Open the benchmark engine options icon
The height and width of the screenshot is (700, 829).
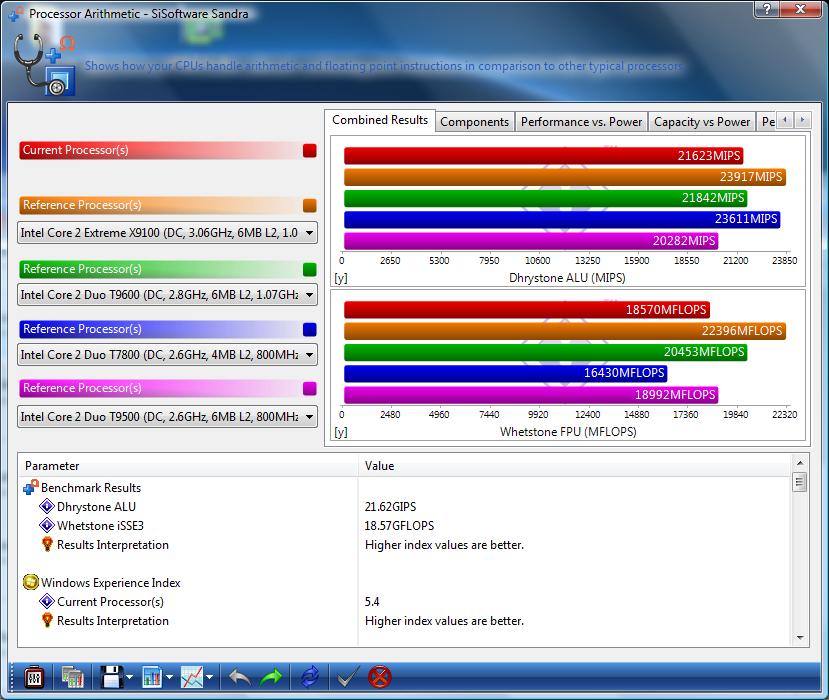[34, 677]
